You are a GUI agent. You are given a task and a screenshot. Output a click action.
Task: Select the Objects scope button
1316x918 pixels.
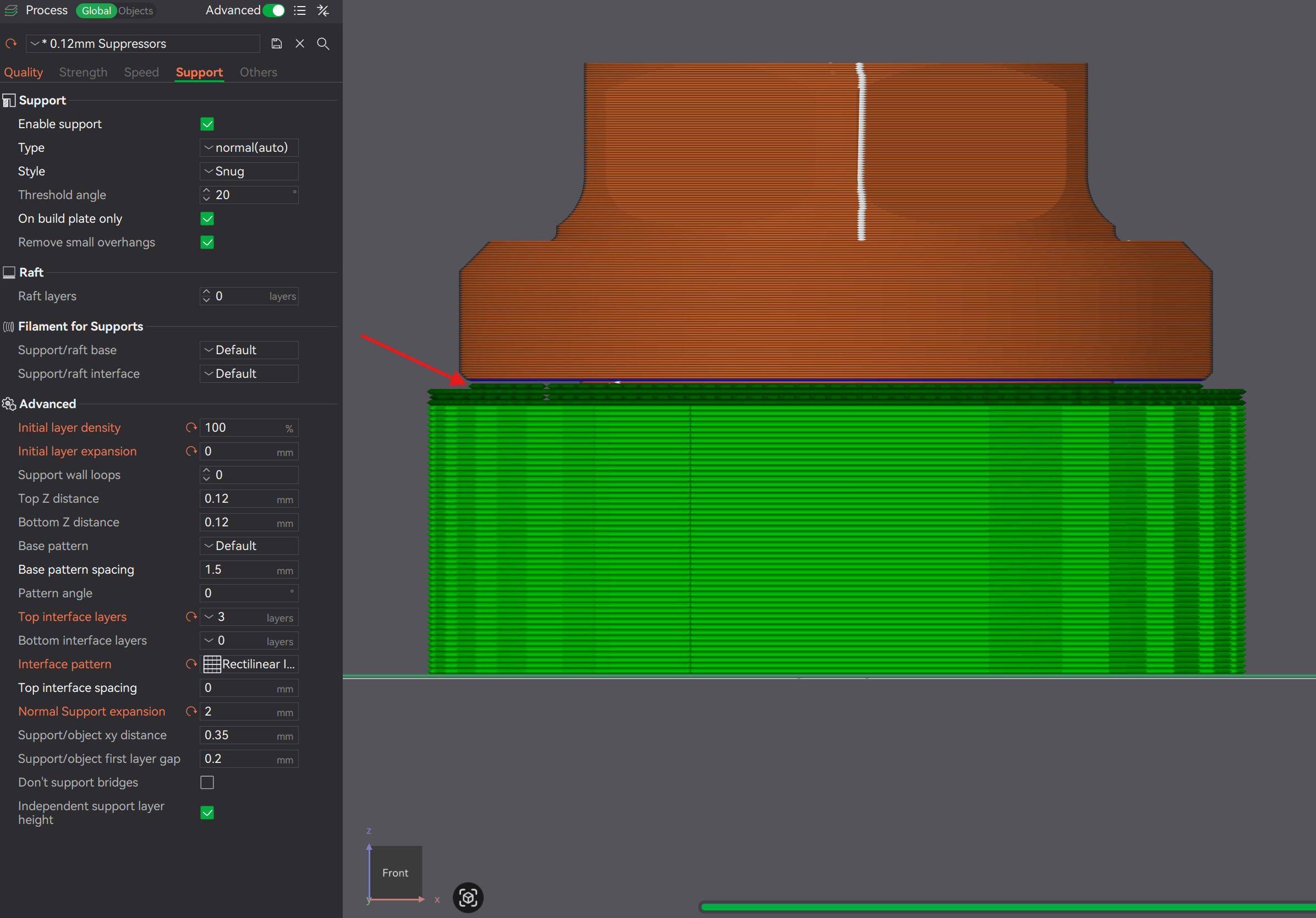click(x=136, y=11)
